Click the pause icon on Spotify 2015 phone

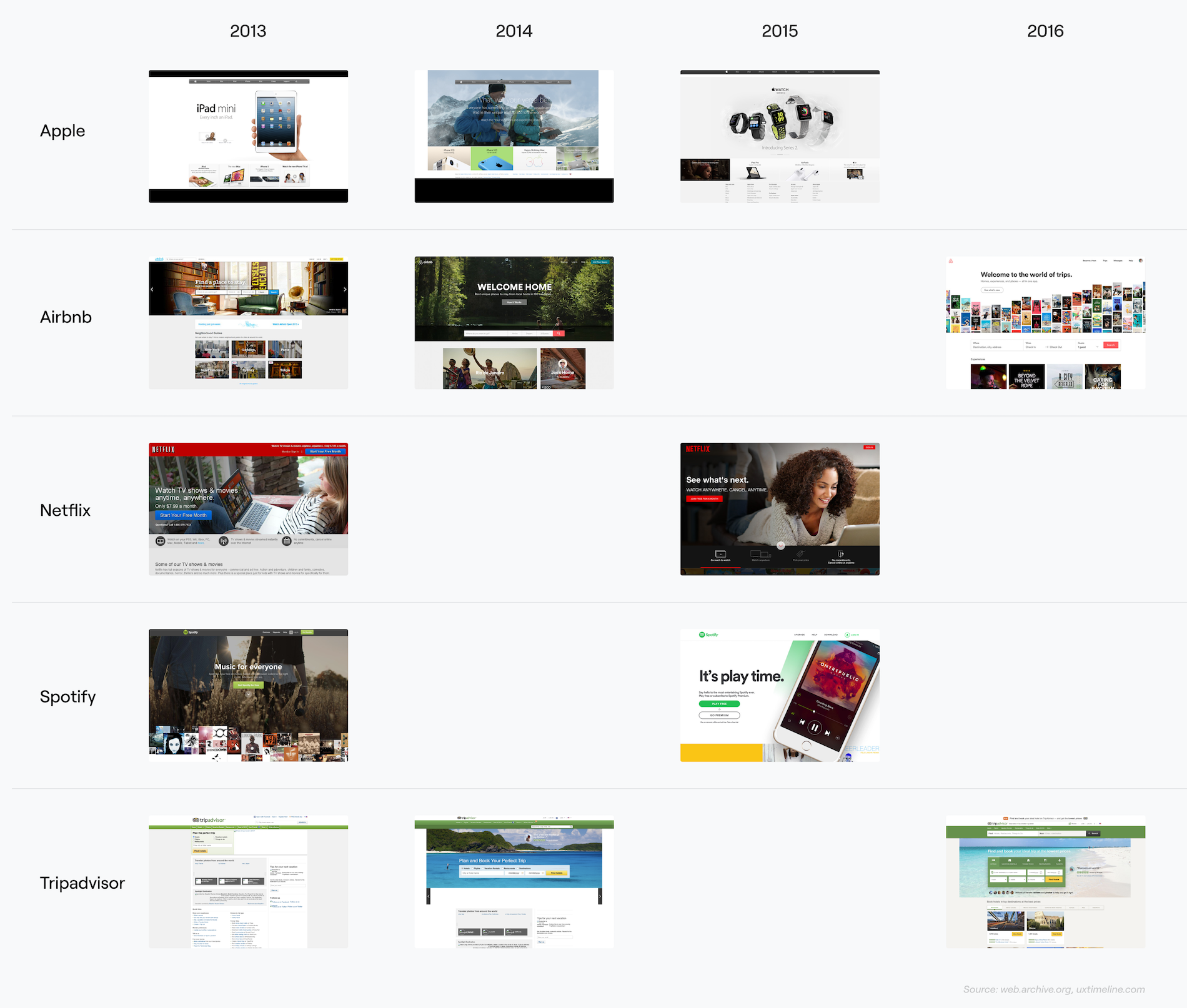pos(814,727)
